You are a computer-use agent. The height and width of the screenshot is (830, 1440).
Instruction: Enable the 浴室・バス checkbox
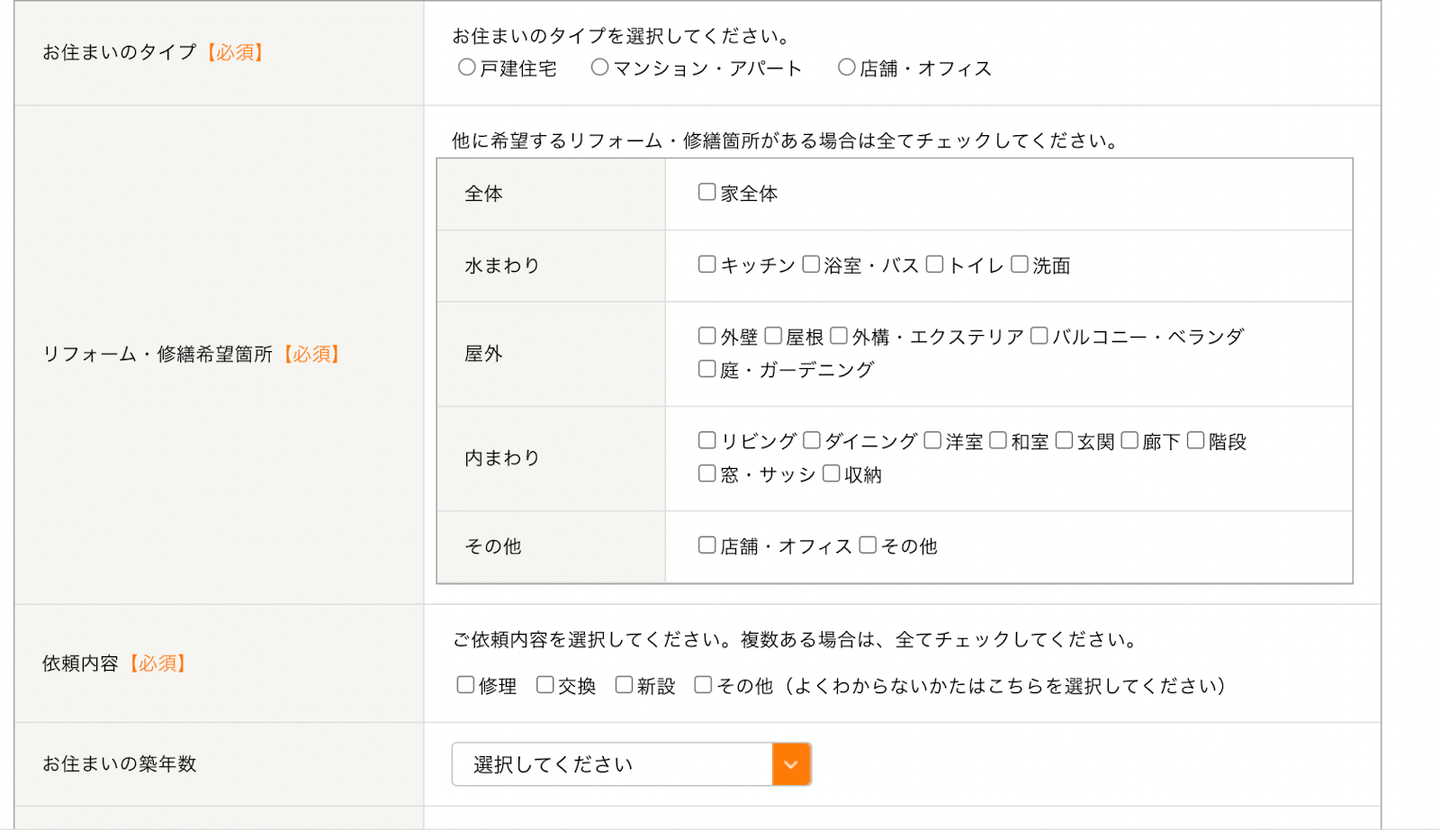pyautogui.click(x=810, y=265)
